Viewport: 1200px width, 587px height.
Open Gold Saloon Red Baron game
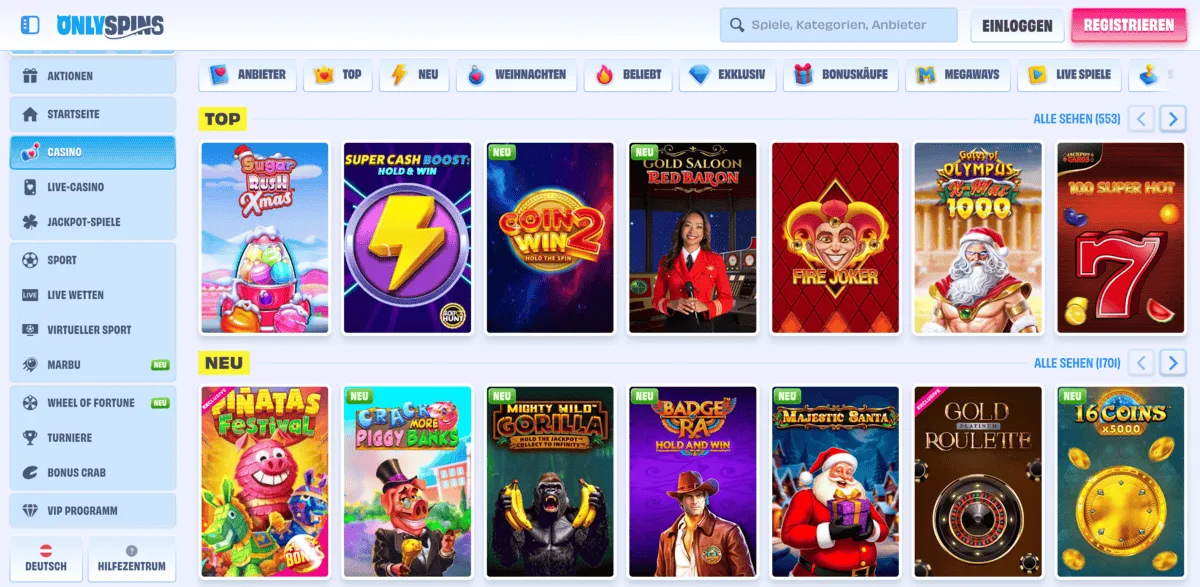pyautogui.click(x=692, y=238)
